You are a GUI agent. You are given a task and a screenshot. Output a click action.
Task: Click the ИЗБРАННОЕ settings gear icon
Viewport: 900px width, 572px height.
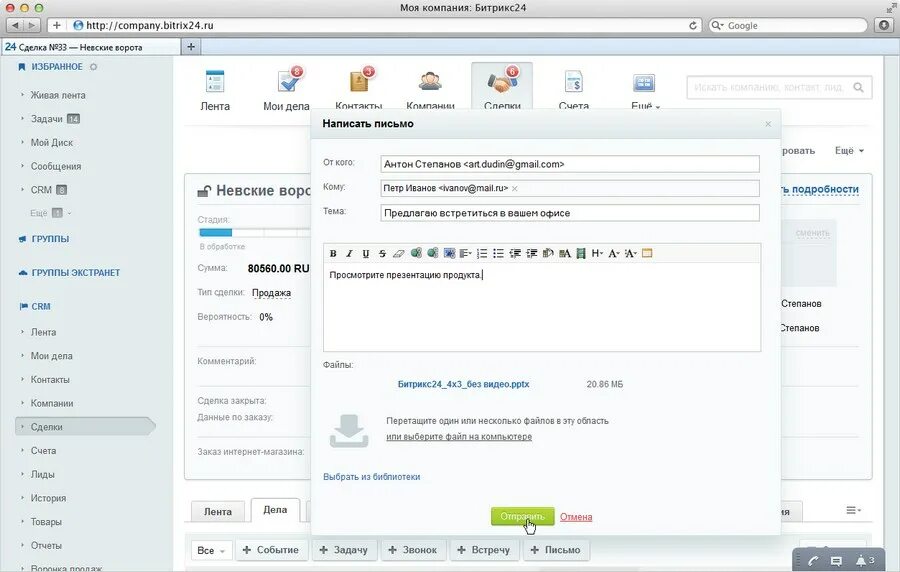pyautogui.click(x=94, y=67)
